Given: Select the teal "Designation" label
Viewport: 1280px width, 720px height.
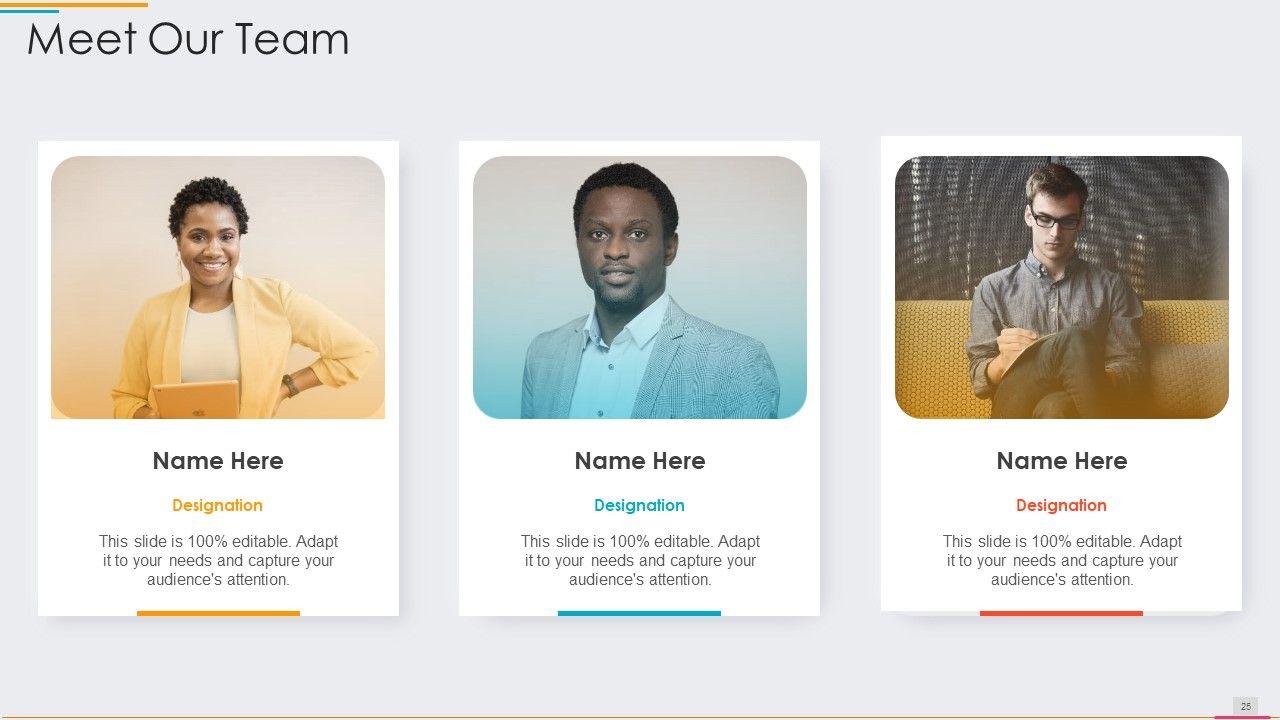Looking at the screenshot, I should tap(639, 505).
